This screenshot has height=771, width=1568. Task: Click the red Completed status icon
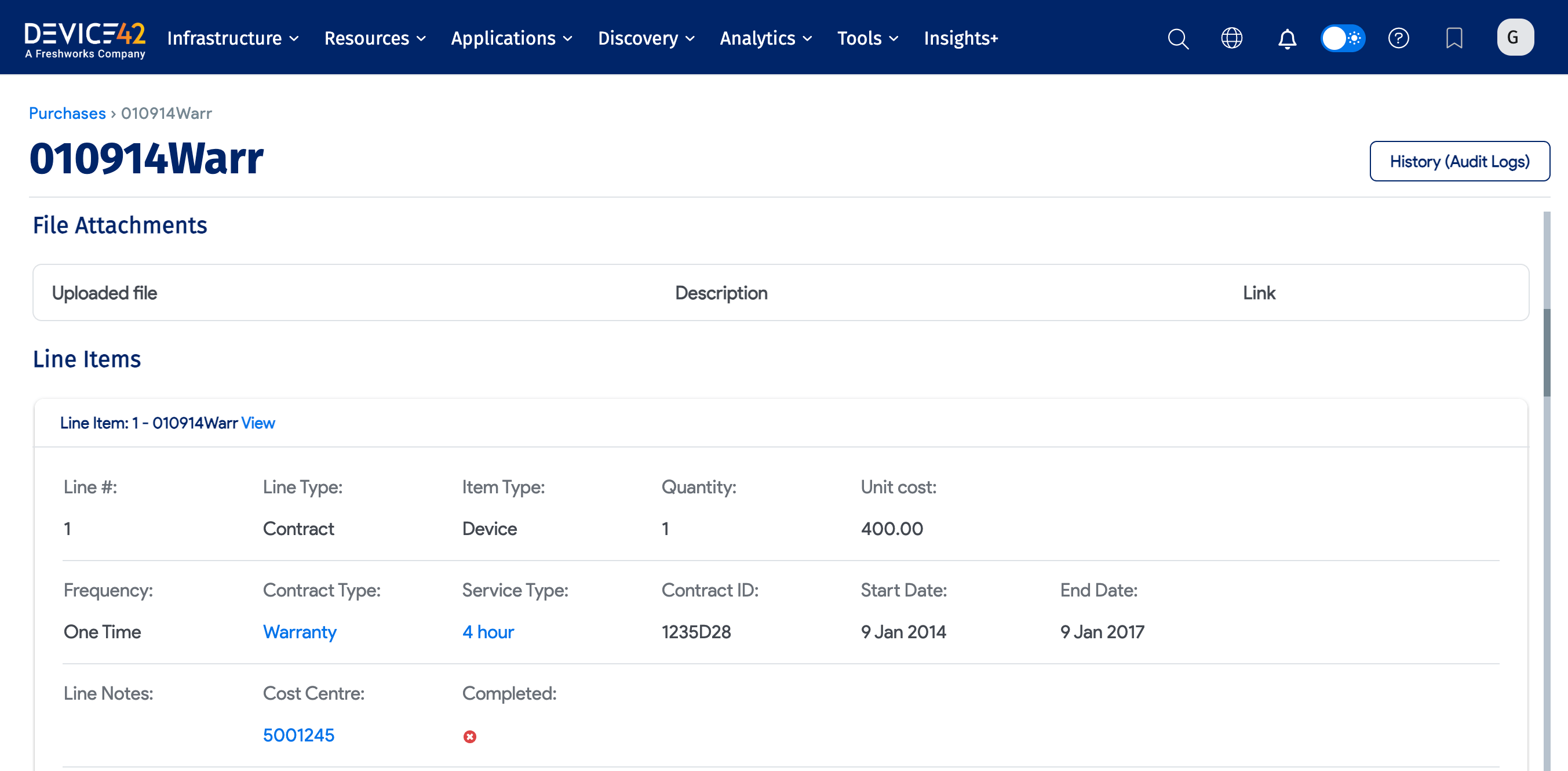tap(469, 737)
